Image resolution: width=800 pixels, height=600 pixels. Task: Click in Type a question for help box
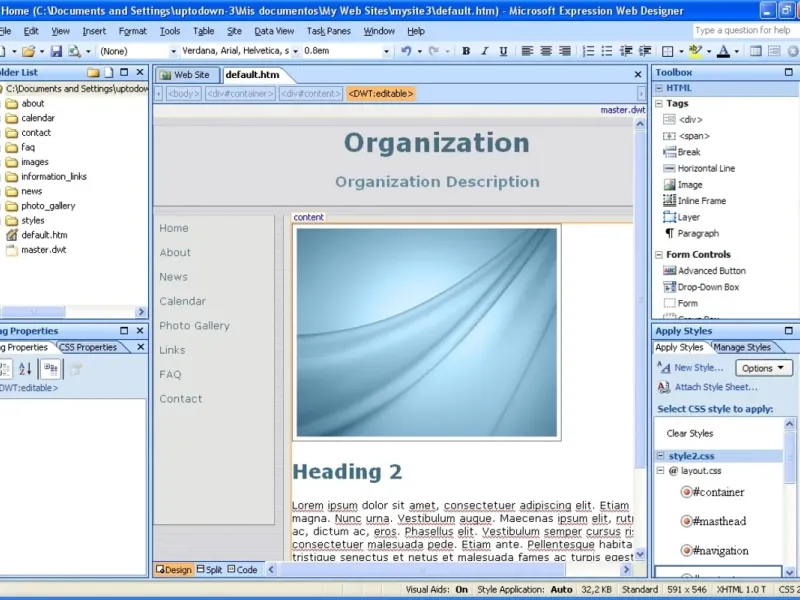(x=746, y=31)
